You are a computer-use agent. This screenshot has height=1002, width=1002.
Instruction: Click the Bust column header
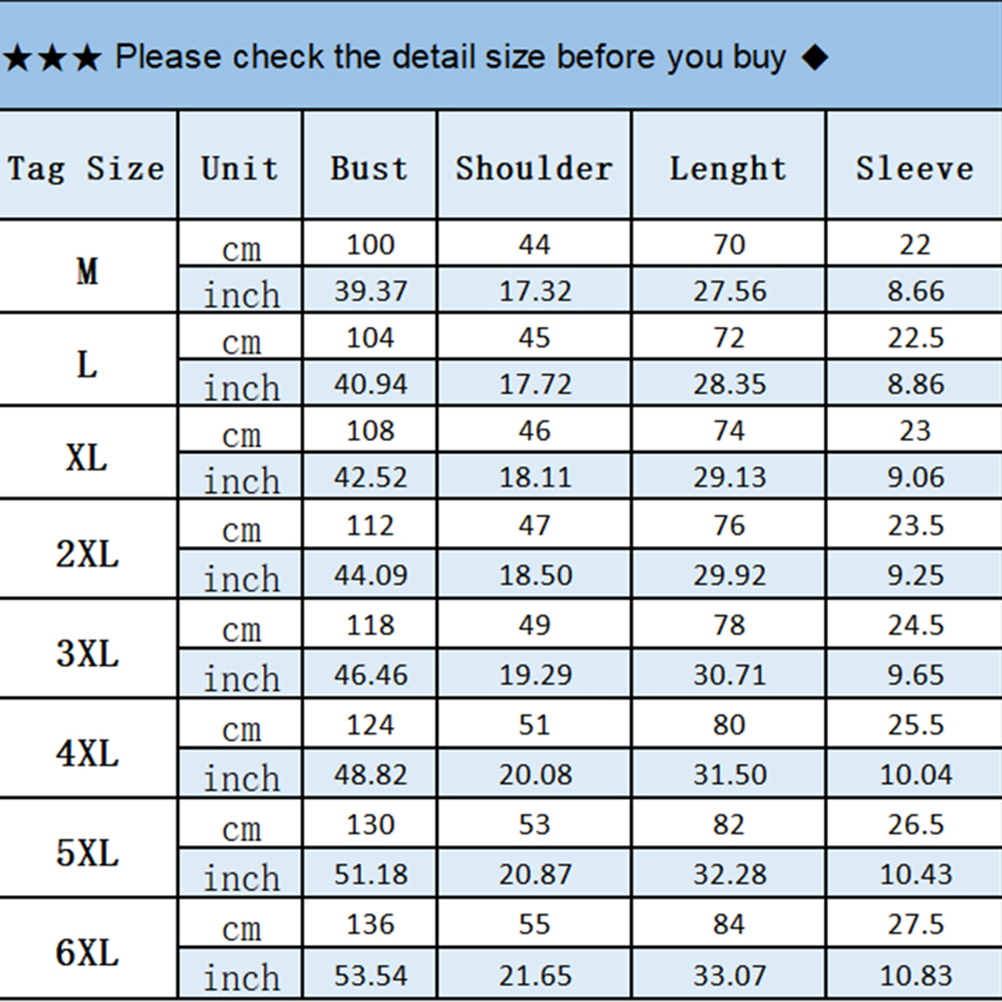click(369, 168)
